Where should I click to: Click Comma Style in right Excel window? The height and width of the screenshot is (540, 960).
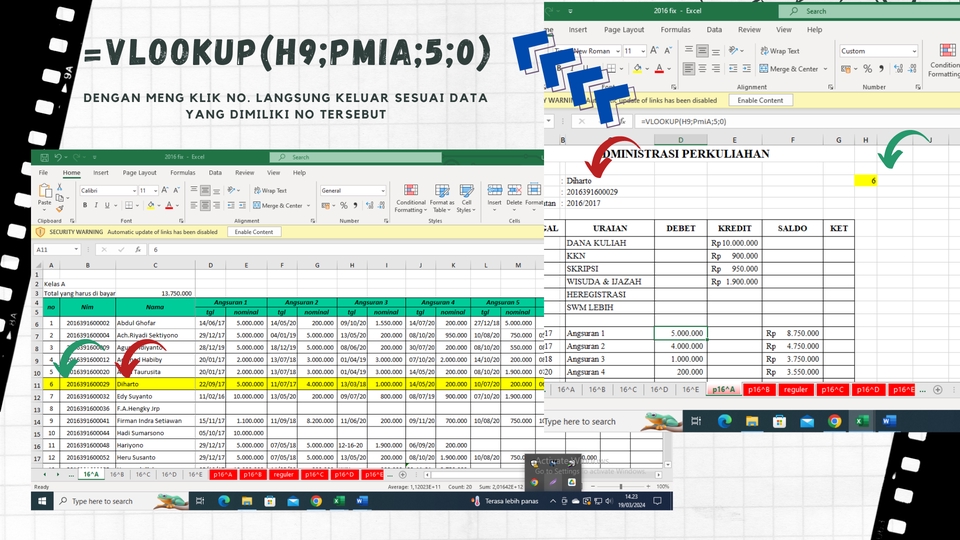tap(881, 69)
